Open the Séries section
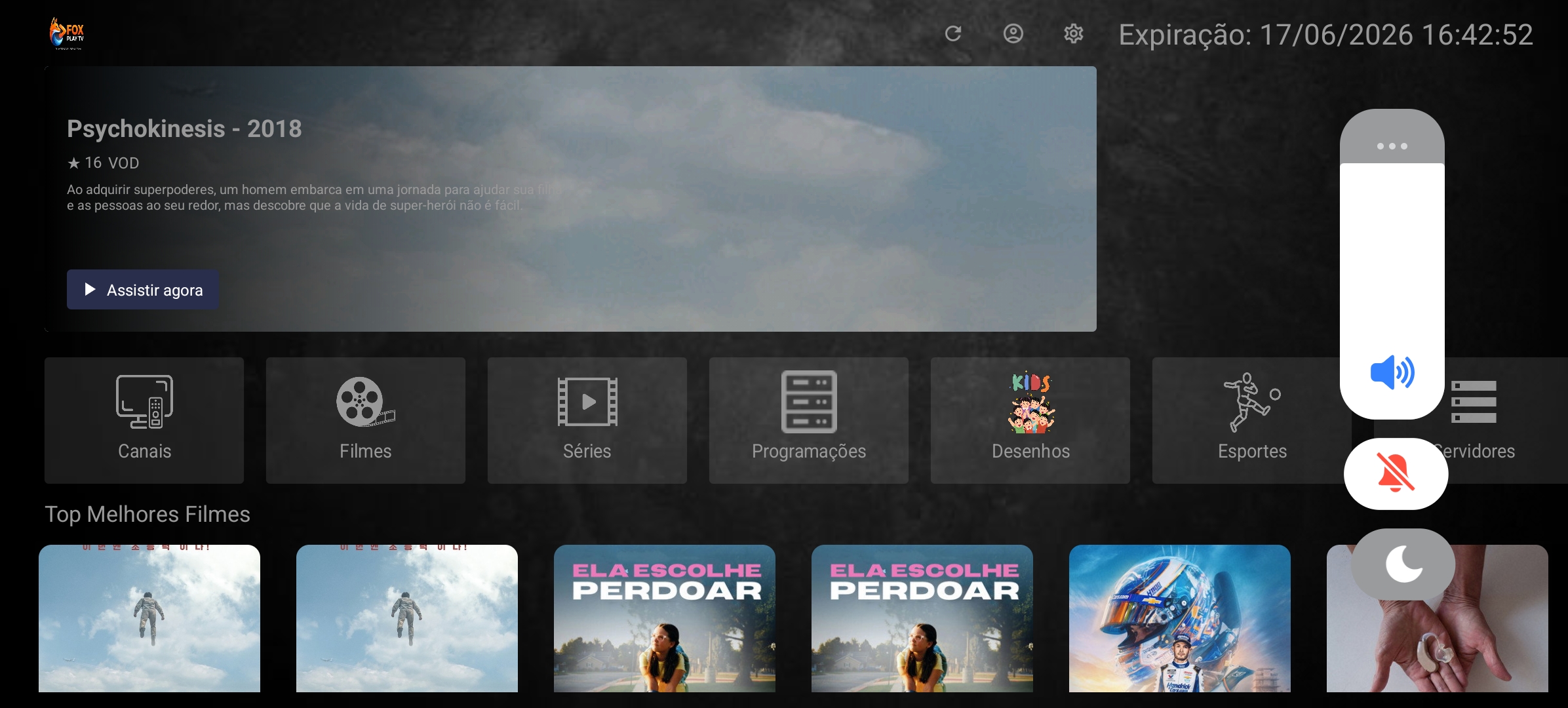Viewport: 1568px width, 708px height. coord(587,420)
